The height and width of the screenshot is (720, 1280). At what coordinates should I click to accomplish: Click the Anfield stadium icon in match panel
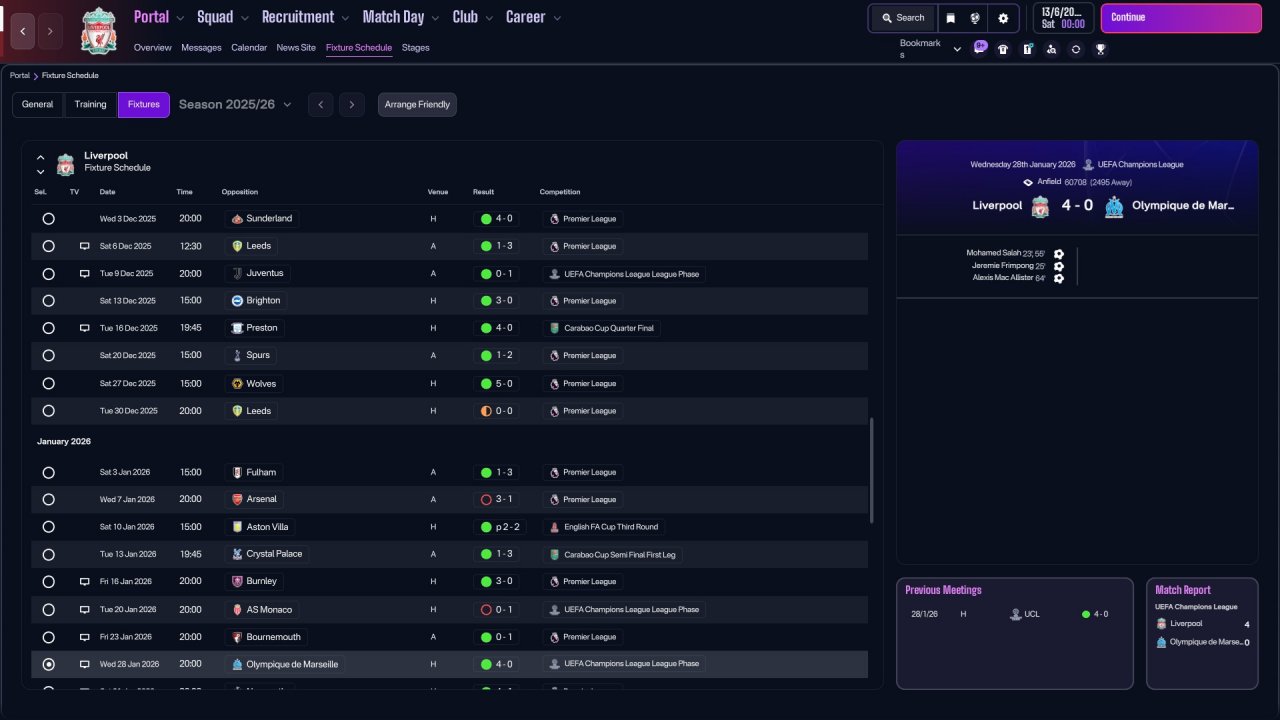tap(1027, 182)
